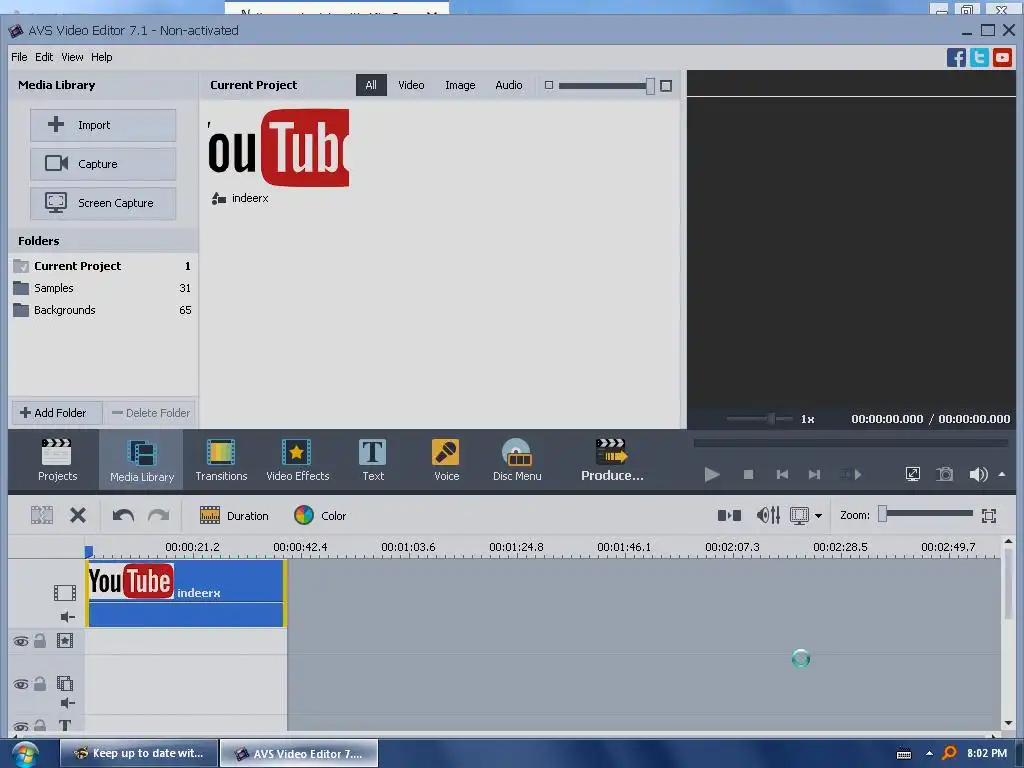Screen dimensions: 1024x768
Task: Click the transition icon in timeline toolbar
Action: coord(729,516)
